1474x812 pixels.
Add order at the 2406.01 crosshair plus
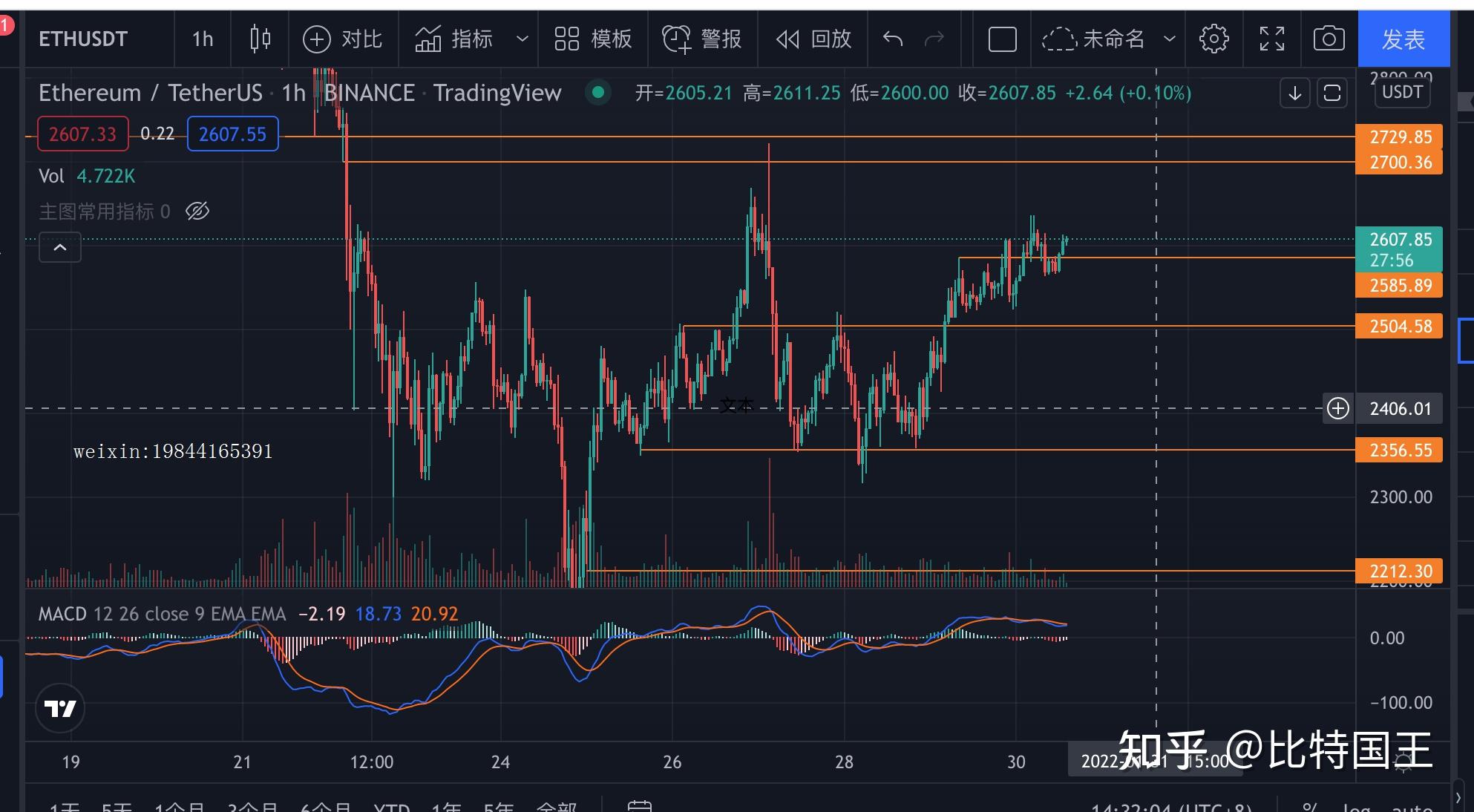pyautogui.click(x=1337, y=408)
